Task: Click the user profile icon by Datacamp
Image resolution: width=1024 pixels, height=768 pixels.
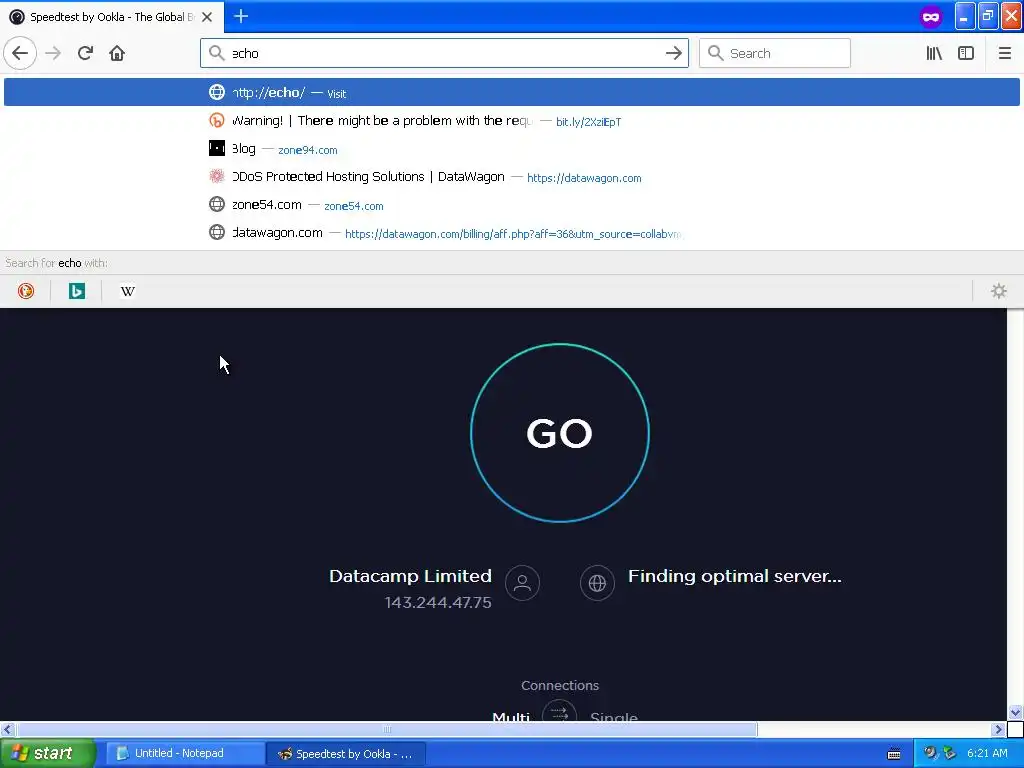Action: click(x=522, y=583)
